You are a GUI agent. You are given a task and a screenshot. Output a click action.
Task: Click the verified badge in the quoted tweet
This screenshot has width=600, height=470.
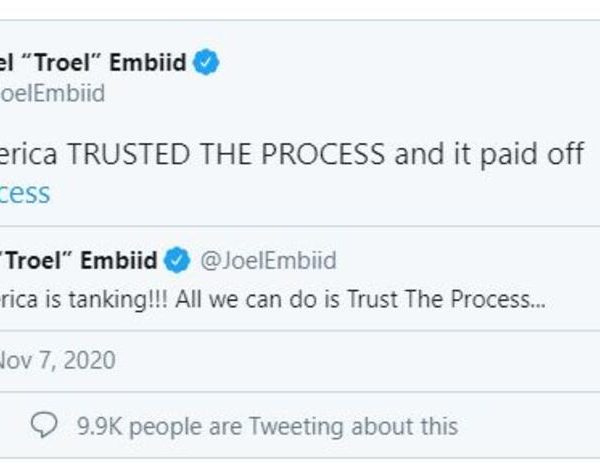pyautogui.click(x=177, y=262)
